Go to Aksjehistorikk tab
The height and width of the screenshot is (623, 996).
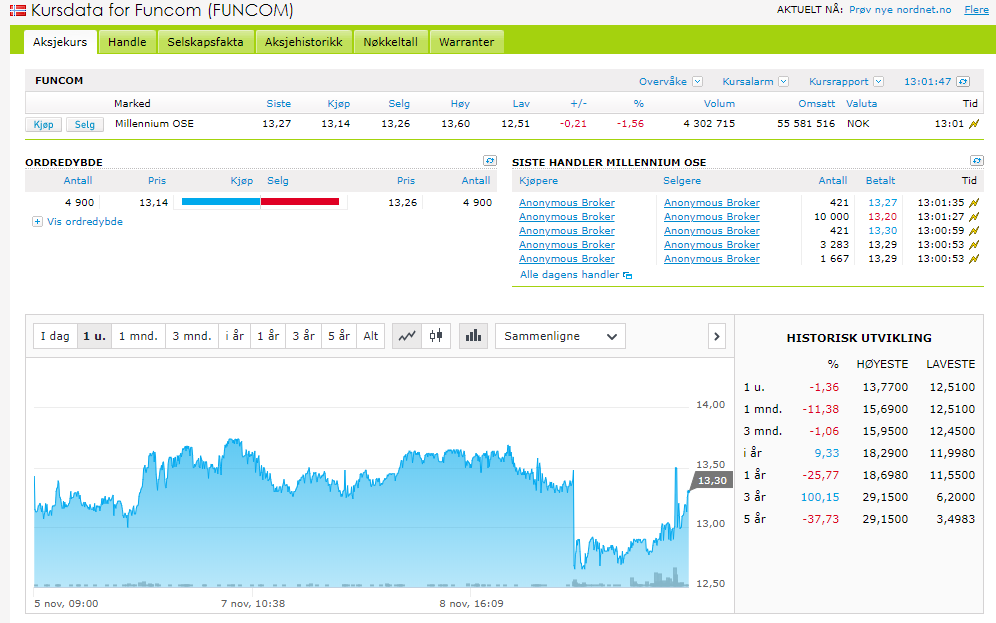(304, 42)
